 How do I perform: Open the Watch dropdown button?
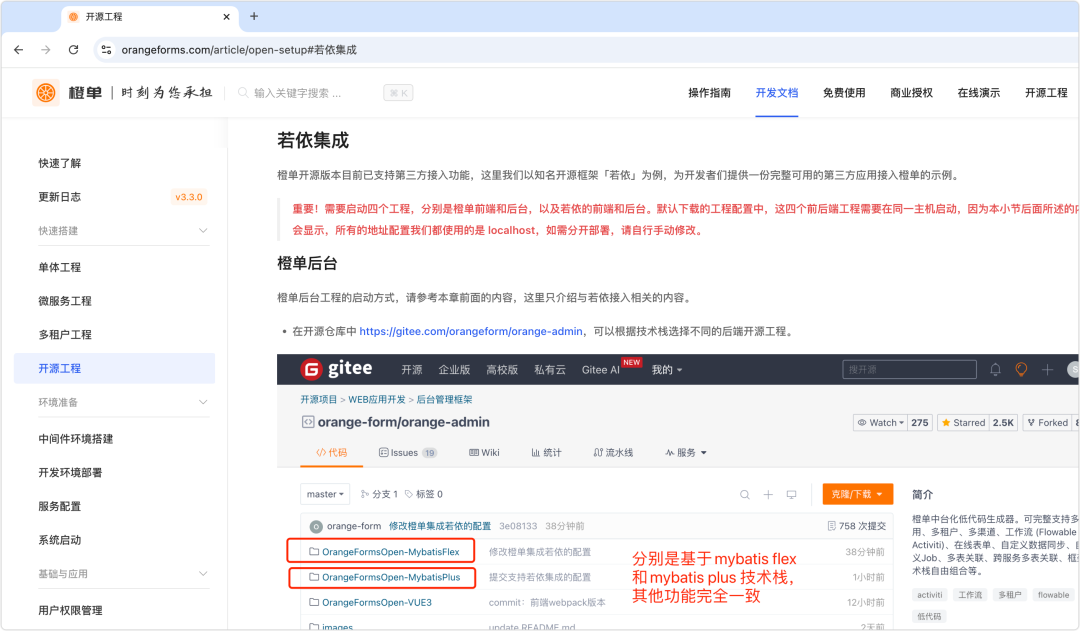click(880, 423)
